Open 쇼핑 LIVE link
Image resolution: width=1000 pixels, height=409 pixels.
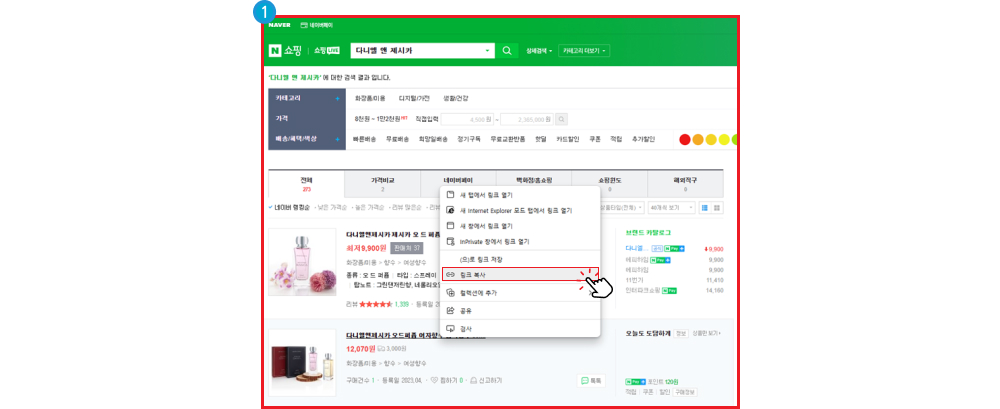pyautogui.click(x=327, y=50)
